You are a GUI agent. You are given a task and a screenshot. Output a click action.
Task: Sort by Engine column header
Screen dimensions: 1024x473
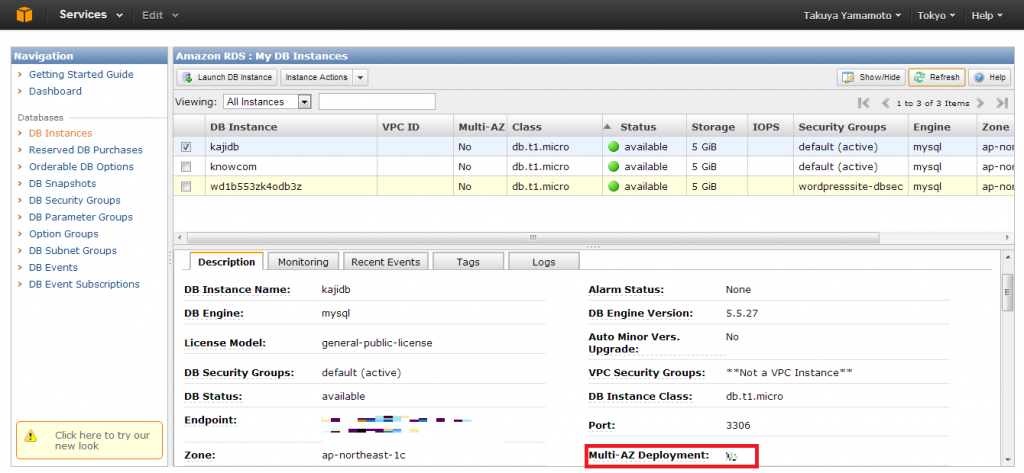click(x=941, y=127)
